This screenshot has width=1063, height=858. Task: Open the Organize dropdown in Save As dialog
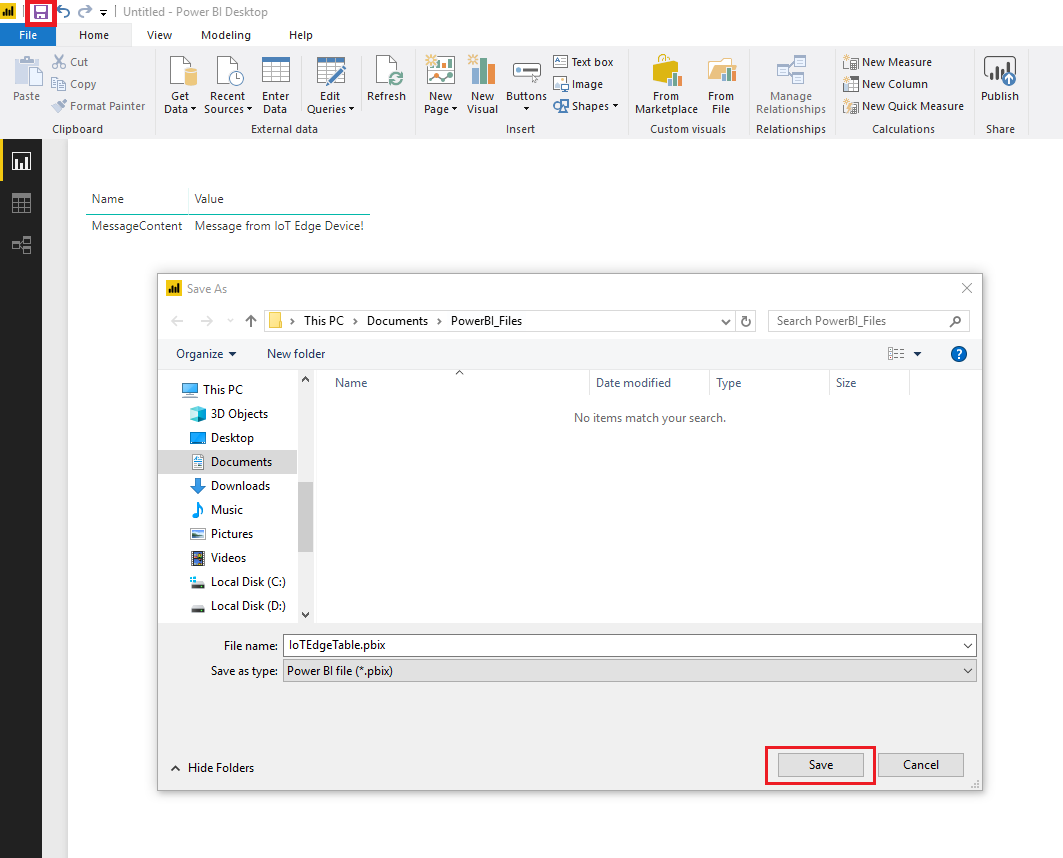coord(205,353)
